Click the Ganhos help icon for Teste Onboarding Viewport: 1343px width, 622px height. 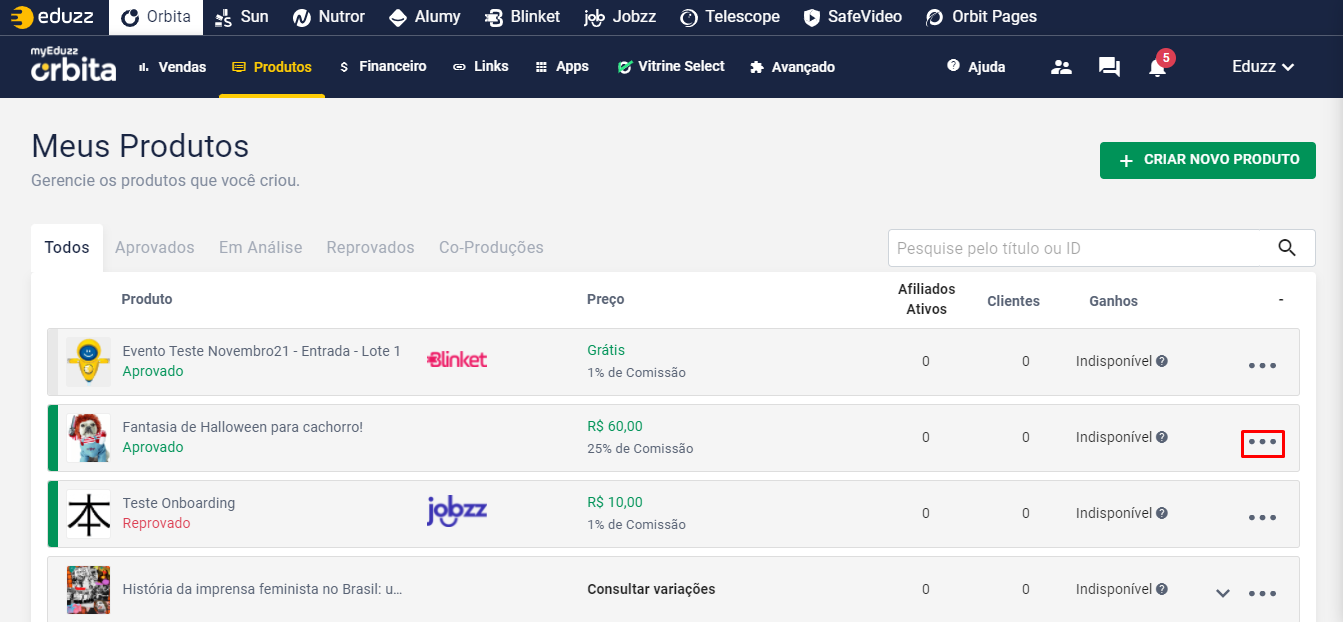[x=1162, y=513]
